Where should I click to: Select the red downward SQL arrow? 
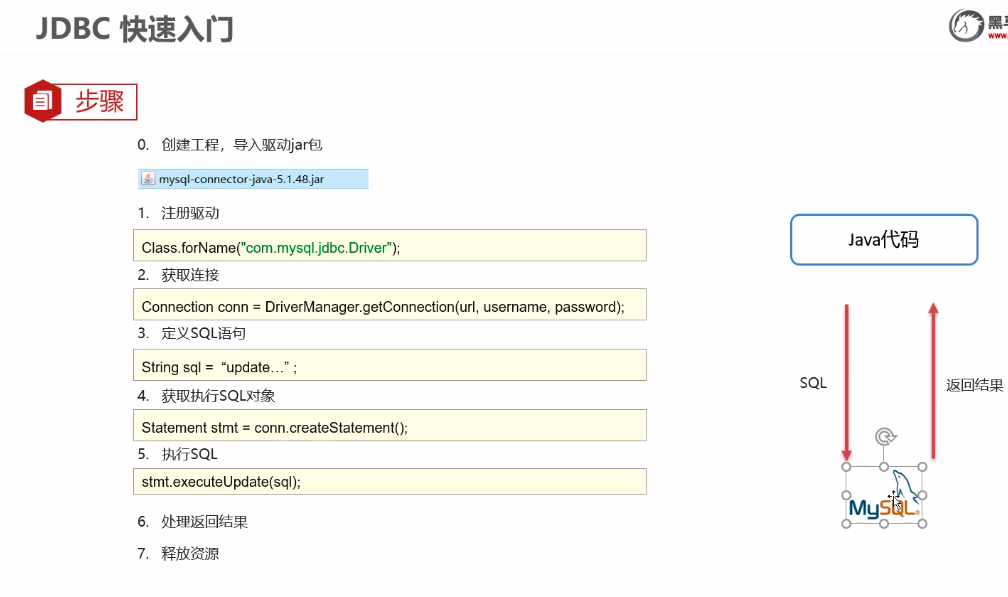click(846, 380)
